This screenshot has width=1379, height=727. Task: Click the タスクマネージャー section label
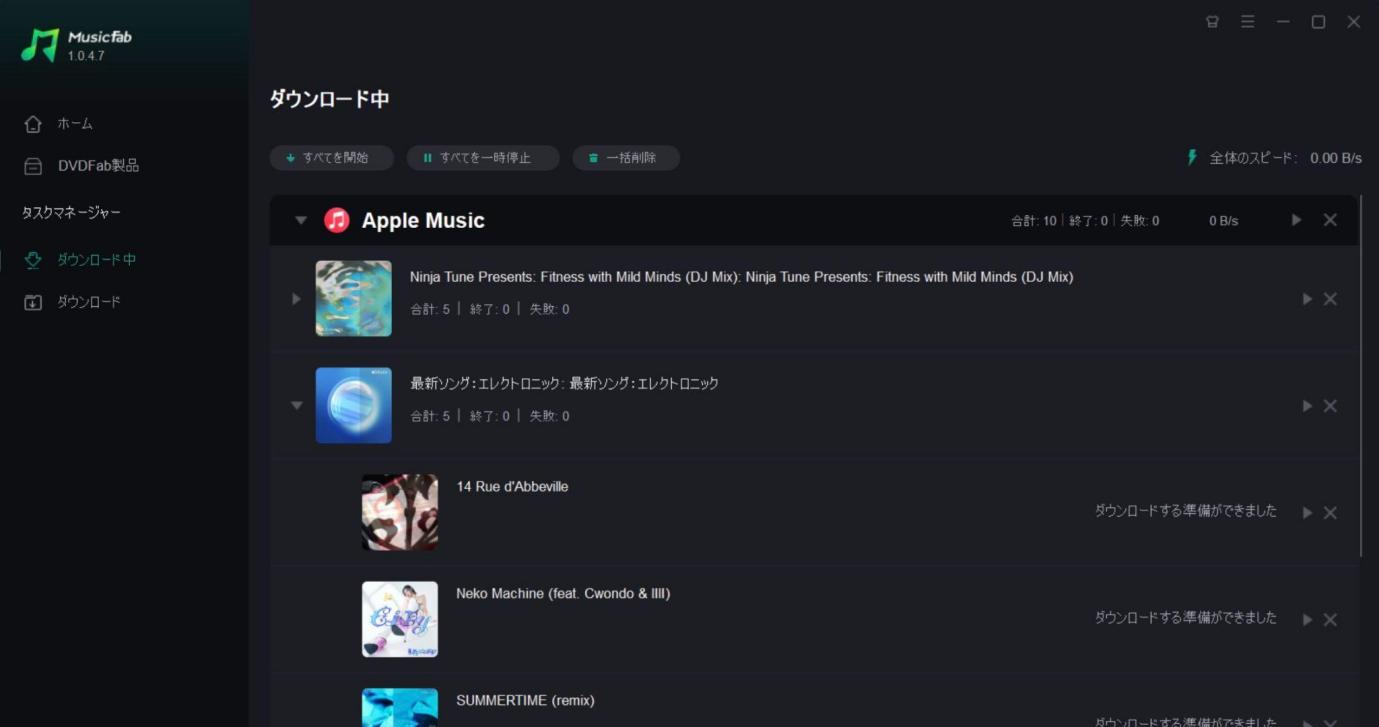click(71, 213)
